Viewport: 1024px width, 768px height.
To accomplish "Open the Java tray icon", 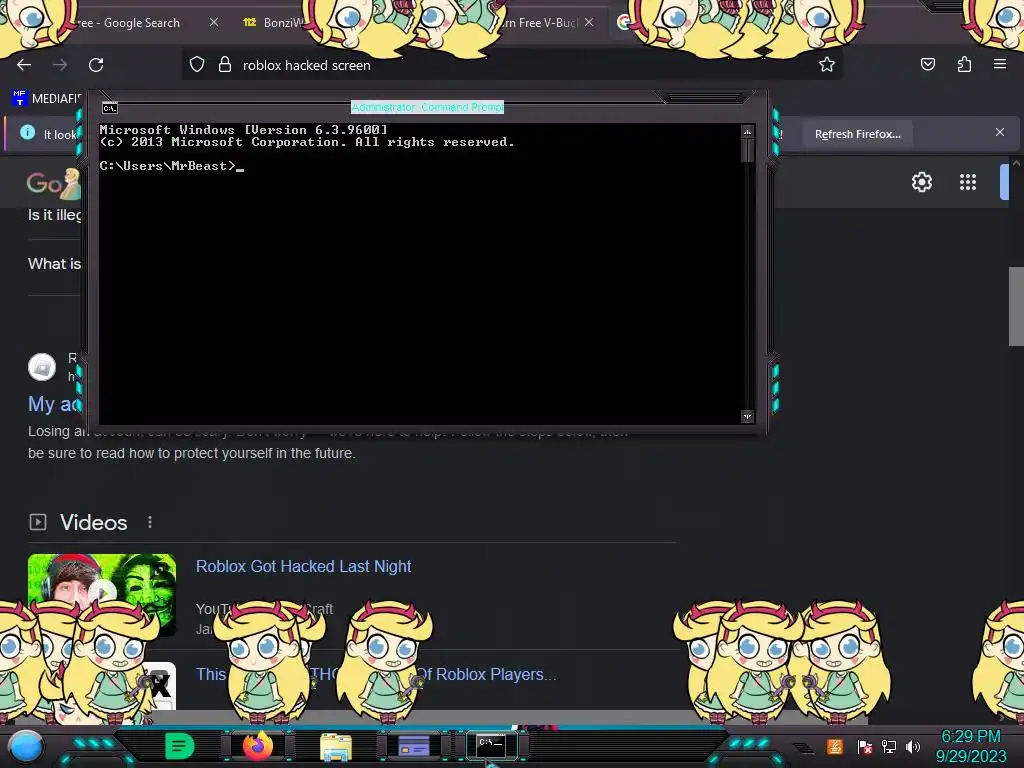I will [835, 746].
